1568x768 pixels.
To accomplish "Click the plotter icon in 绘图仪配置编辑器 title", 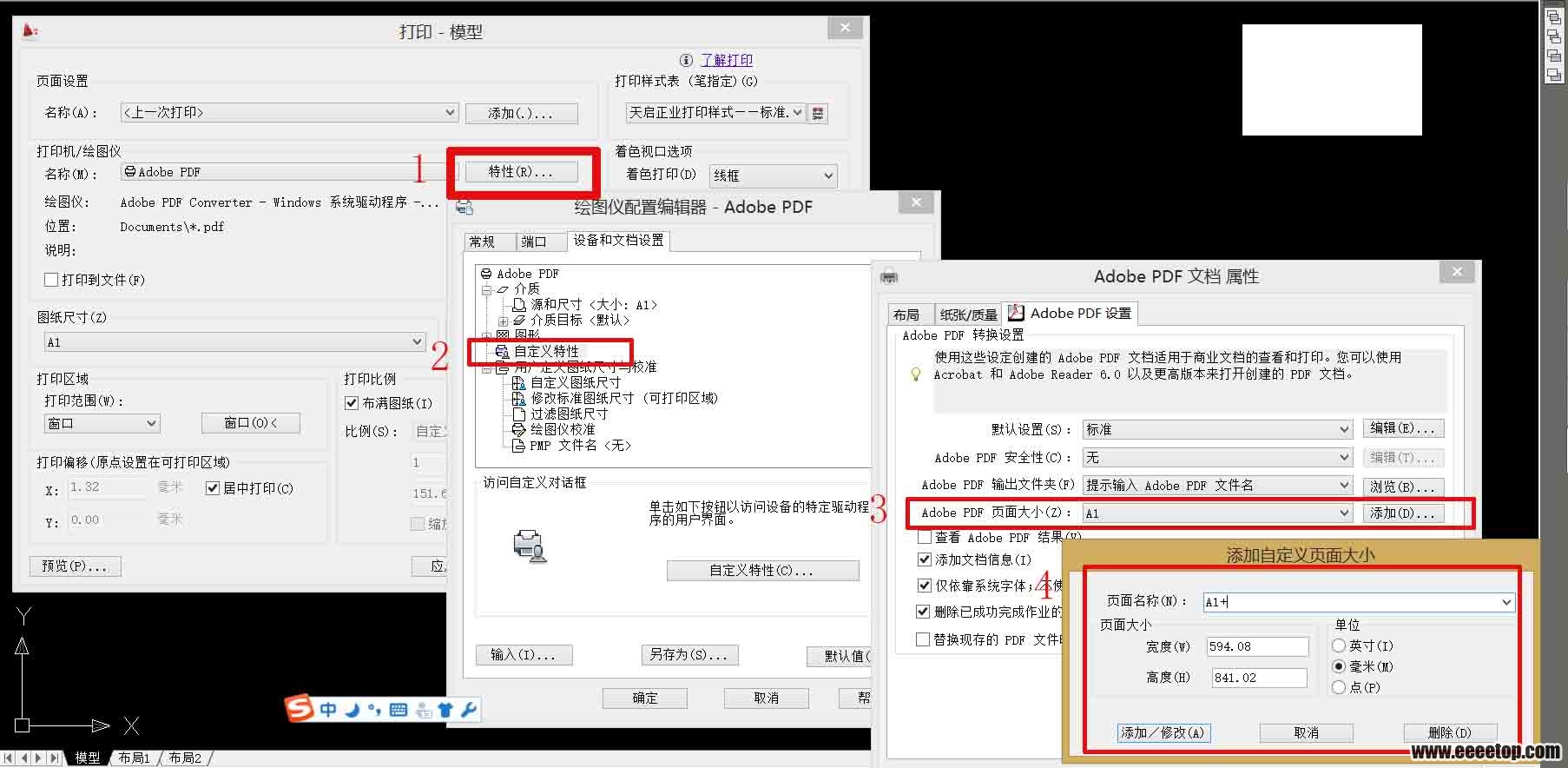I will click(x=464, y=207).
